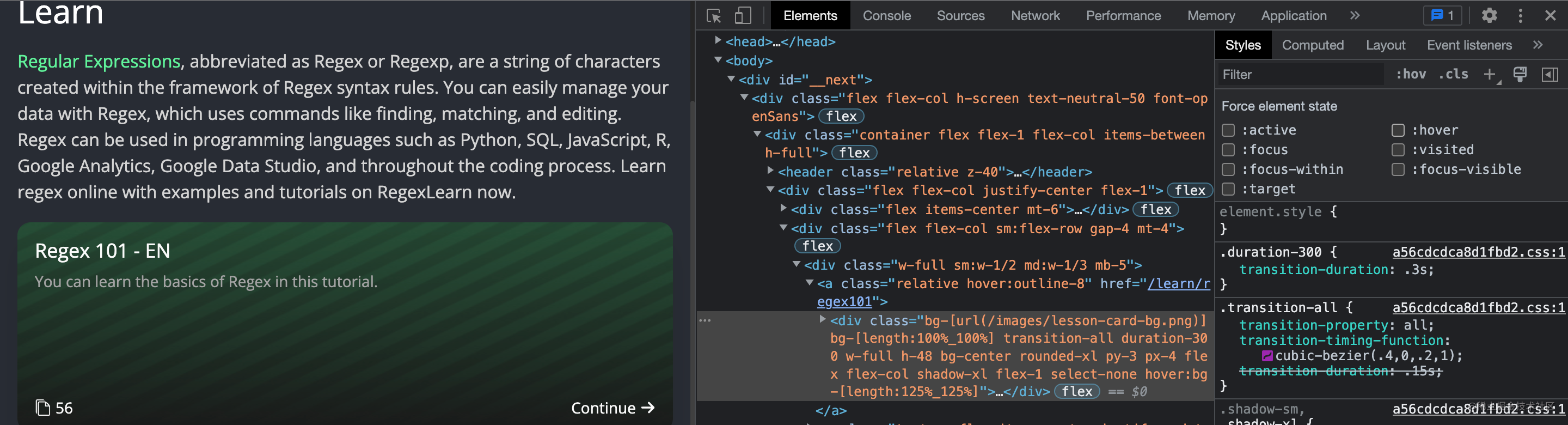Enable the :visited state checkbox
Viewport: 1568px width, 425px height.
point(1398,150)
